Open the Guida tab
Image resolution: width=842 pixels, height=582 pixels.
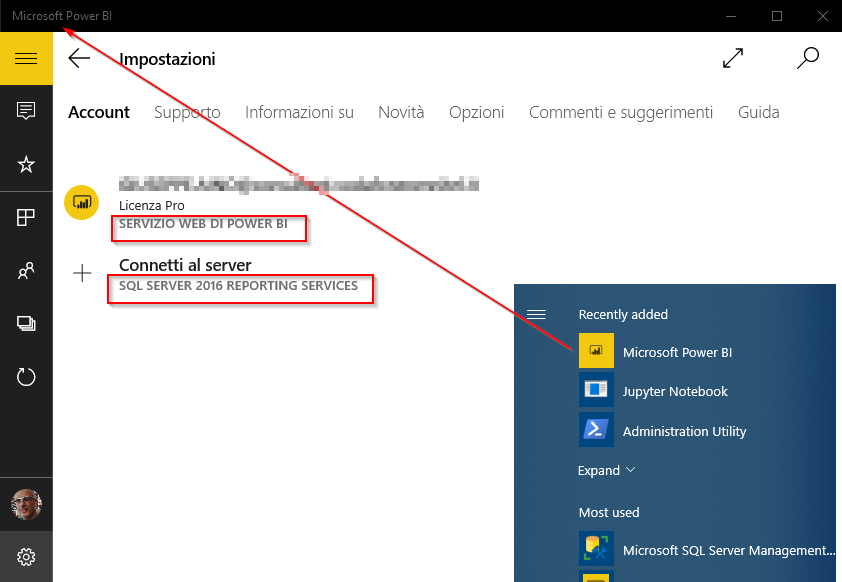click(x=758, y=112)
